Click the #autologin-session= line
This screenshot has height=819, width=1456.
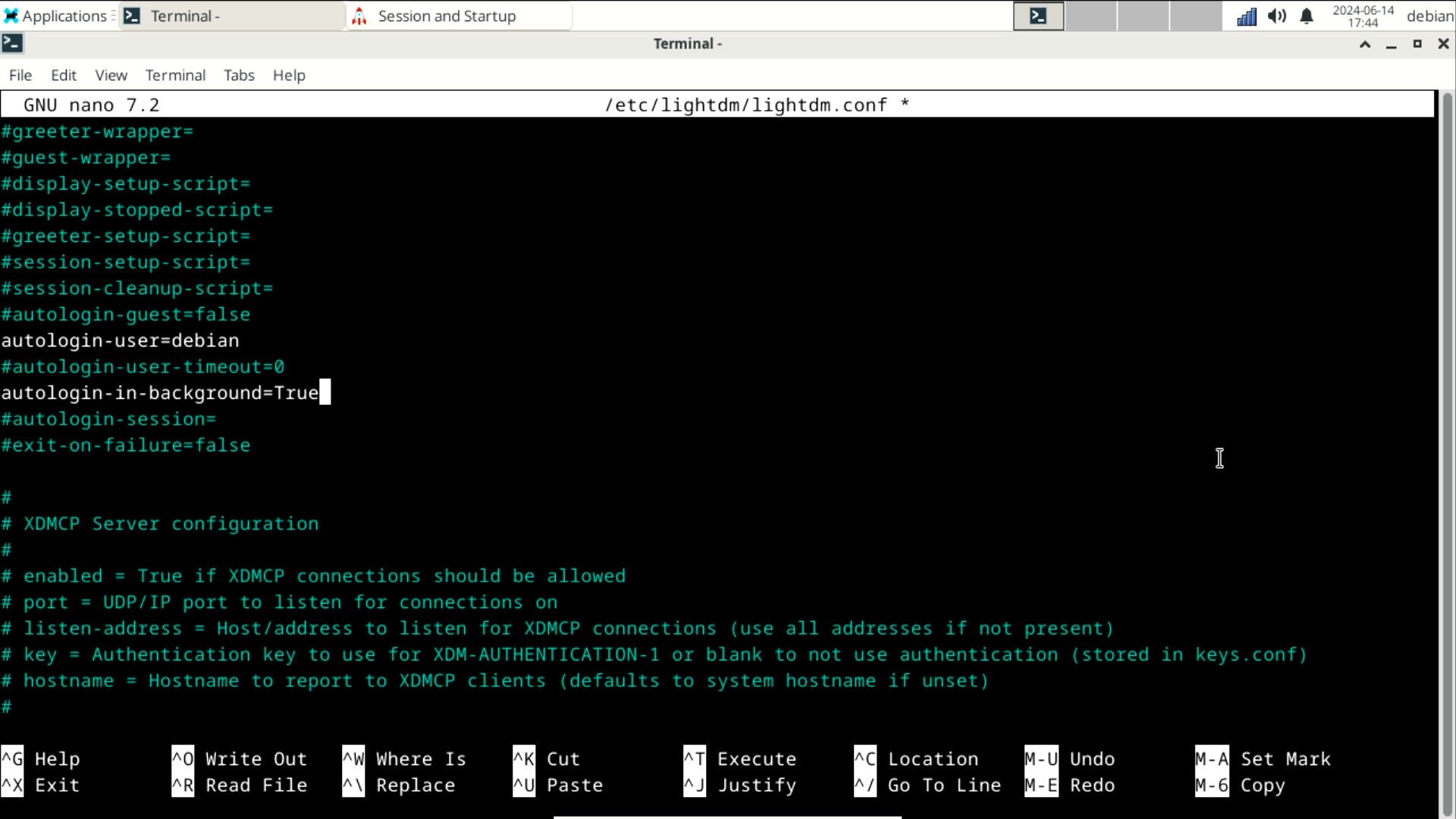pyautogui.click(x=108, y=419)
